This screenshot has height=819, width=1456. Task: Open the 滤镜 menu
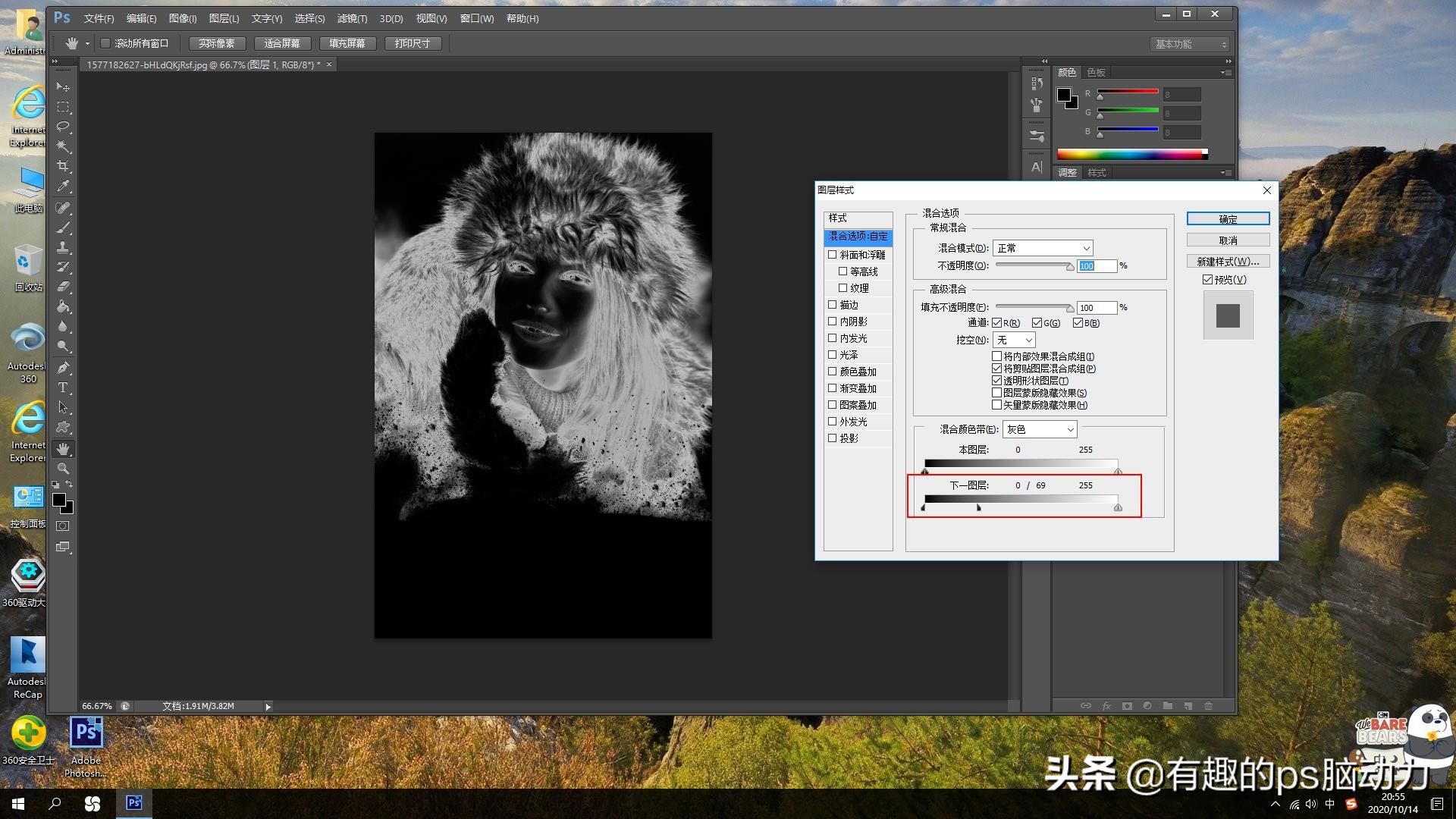(352, 18)
